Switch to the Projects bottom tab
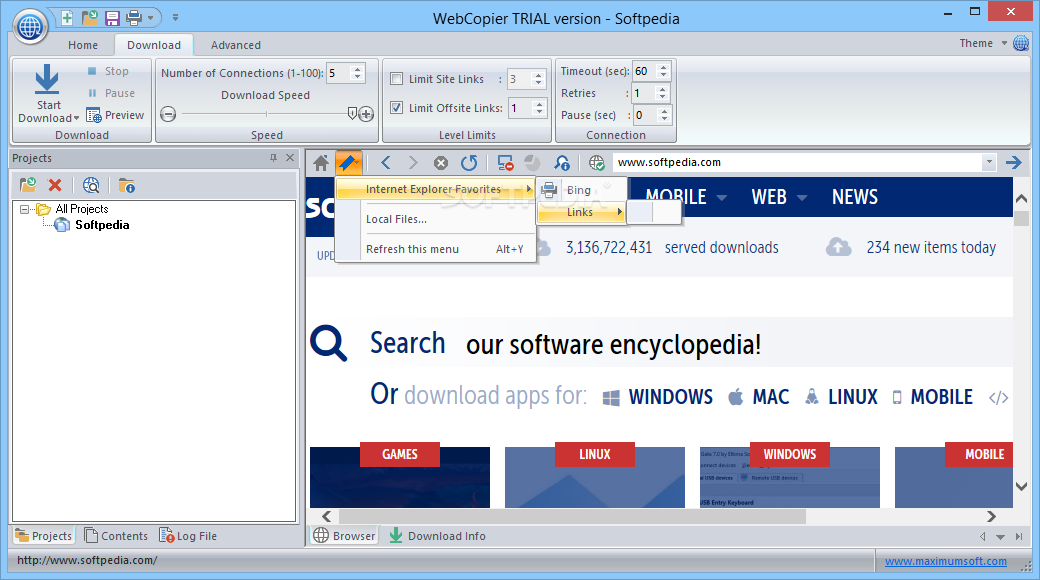The image size is (1040, 580). 44,536
